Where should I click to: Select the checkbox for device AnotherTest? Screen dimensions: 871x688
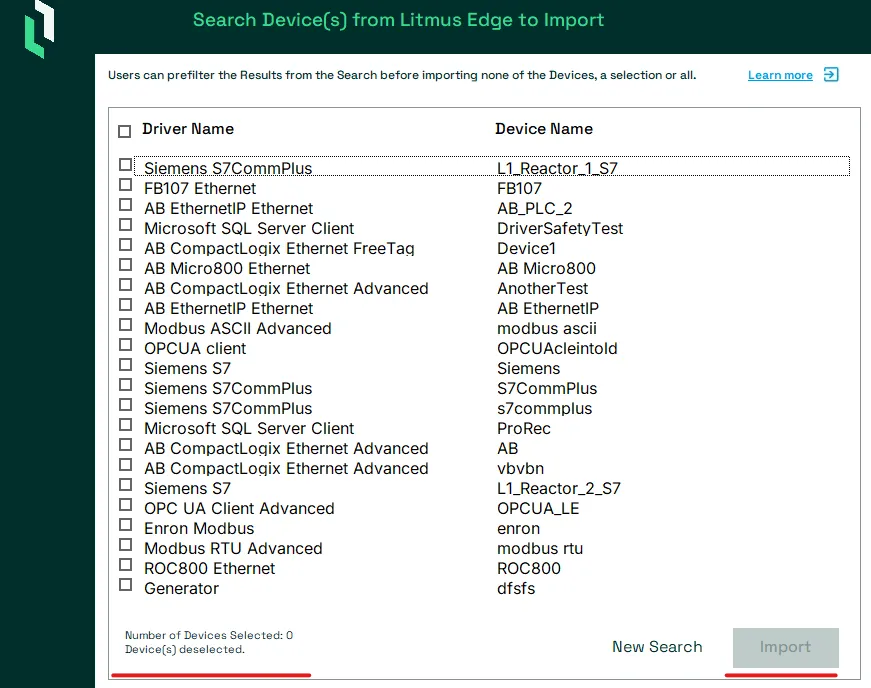pos(126,285)
